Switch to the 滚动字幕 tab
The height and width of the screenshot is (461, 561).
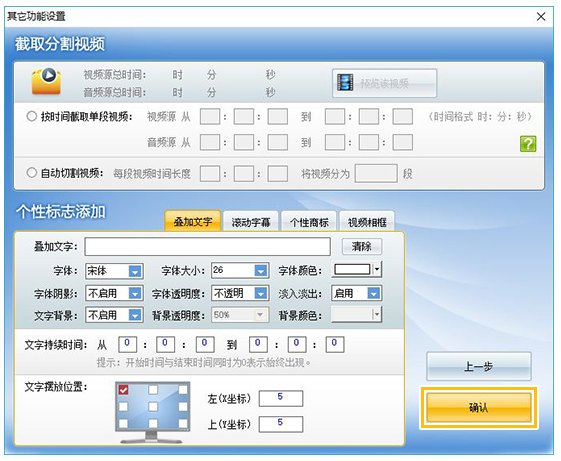coord(251,222)
